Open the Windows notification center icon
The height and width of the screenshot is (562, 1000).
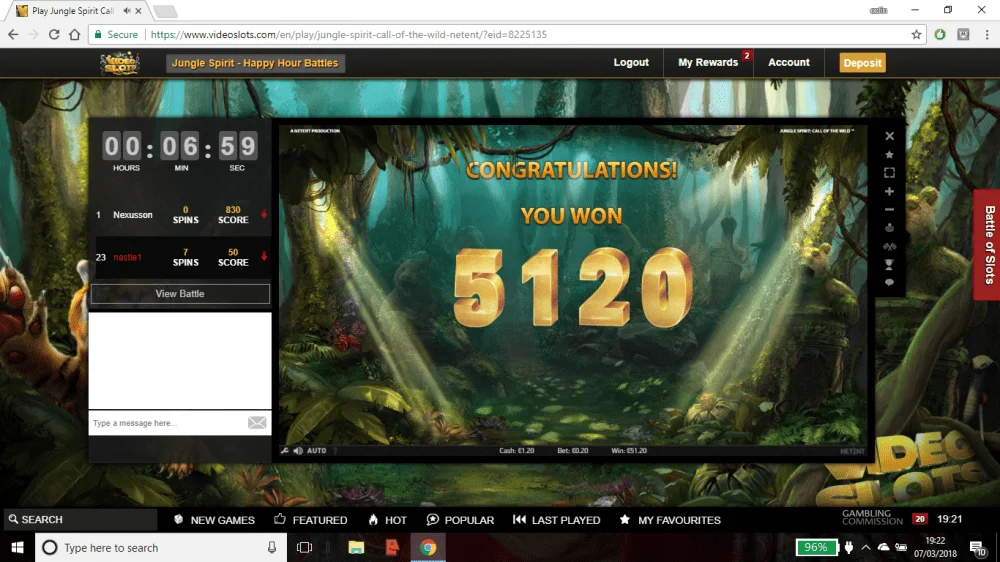tap(976, 547)
